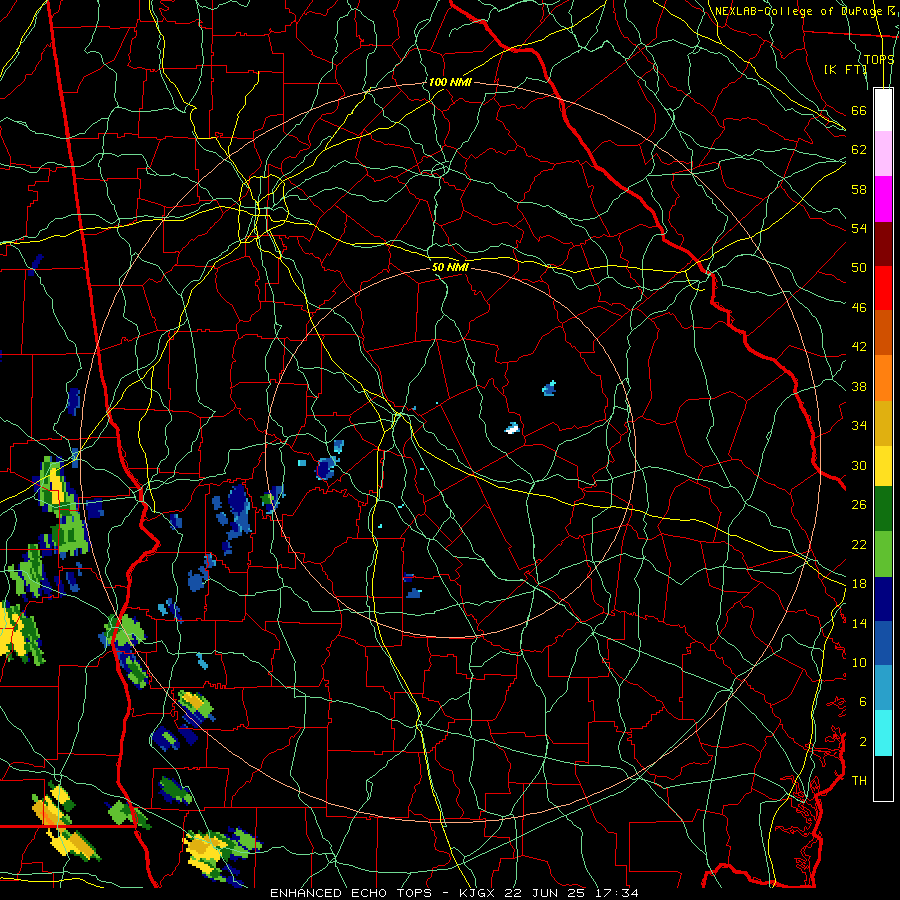Click the NEXLAB-College of DuPage credit text
Image resolution: width=900 pixels, height=900 pixels.
tap(798, 11)
